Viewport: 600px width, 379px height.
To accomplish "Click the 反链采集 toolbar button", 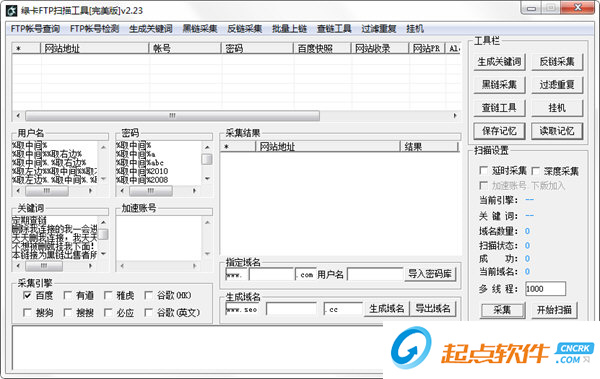I will coord(557,62).
